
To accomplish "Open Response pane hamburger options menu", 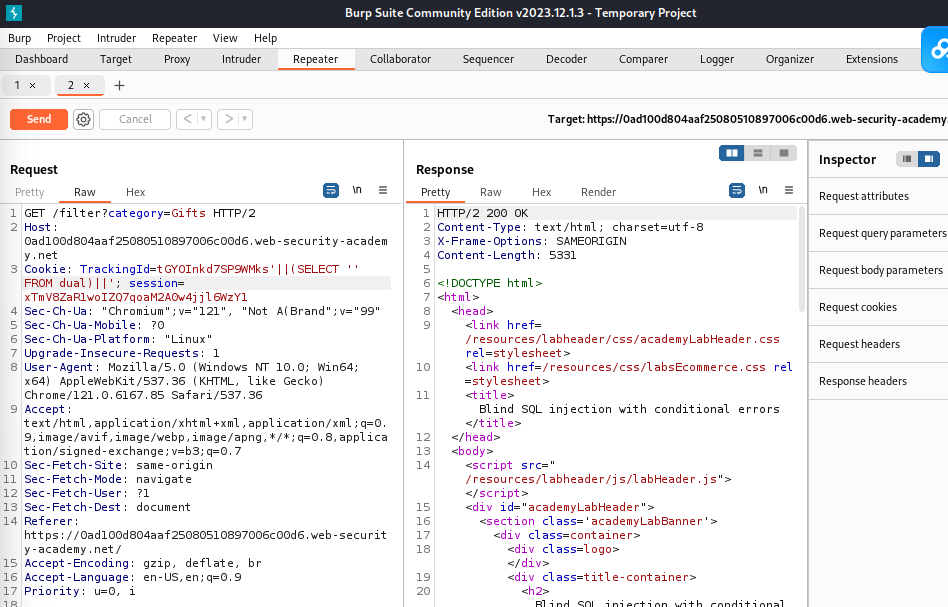I will tap(789, 190).
